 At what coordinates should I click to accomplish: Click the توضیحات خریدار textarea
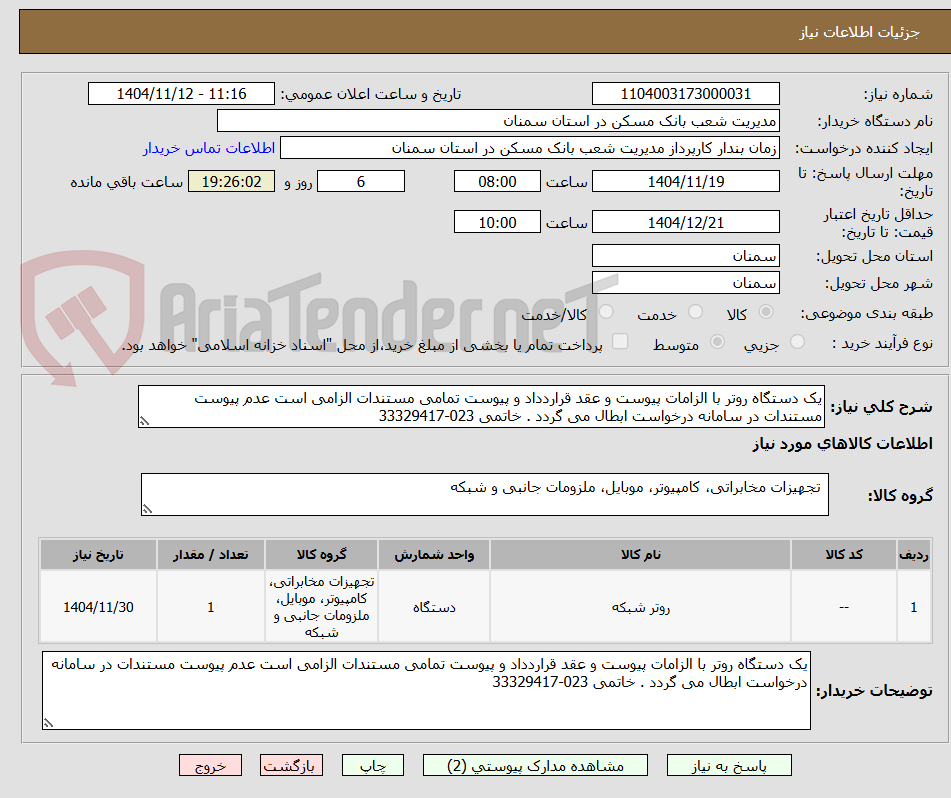pos(426,691)
